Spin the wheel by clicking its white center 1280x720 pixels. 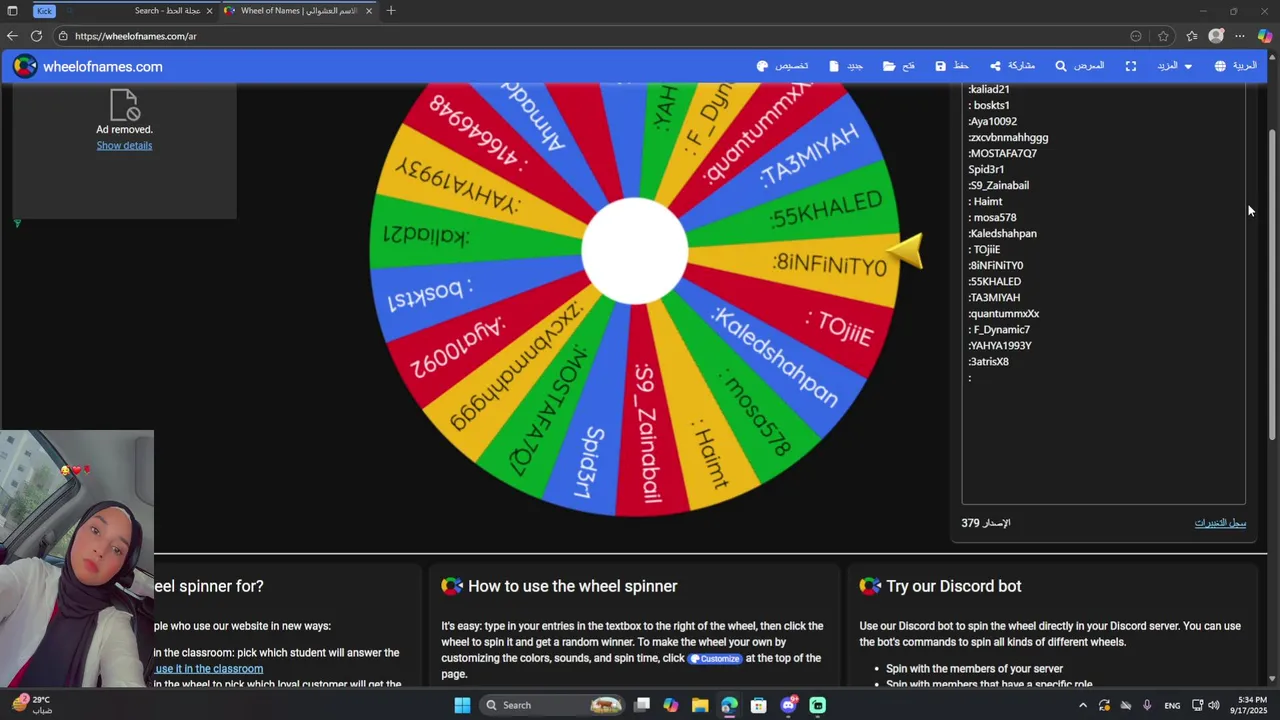pyautogui.click(x=634, y=251)
